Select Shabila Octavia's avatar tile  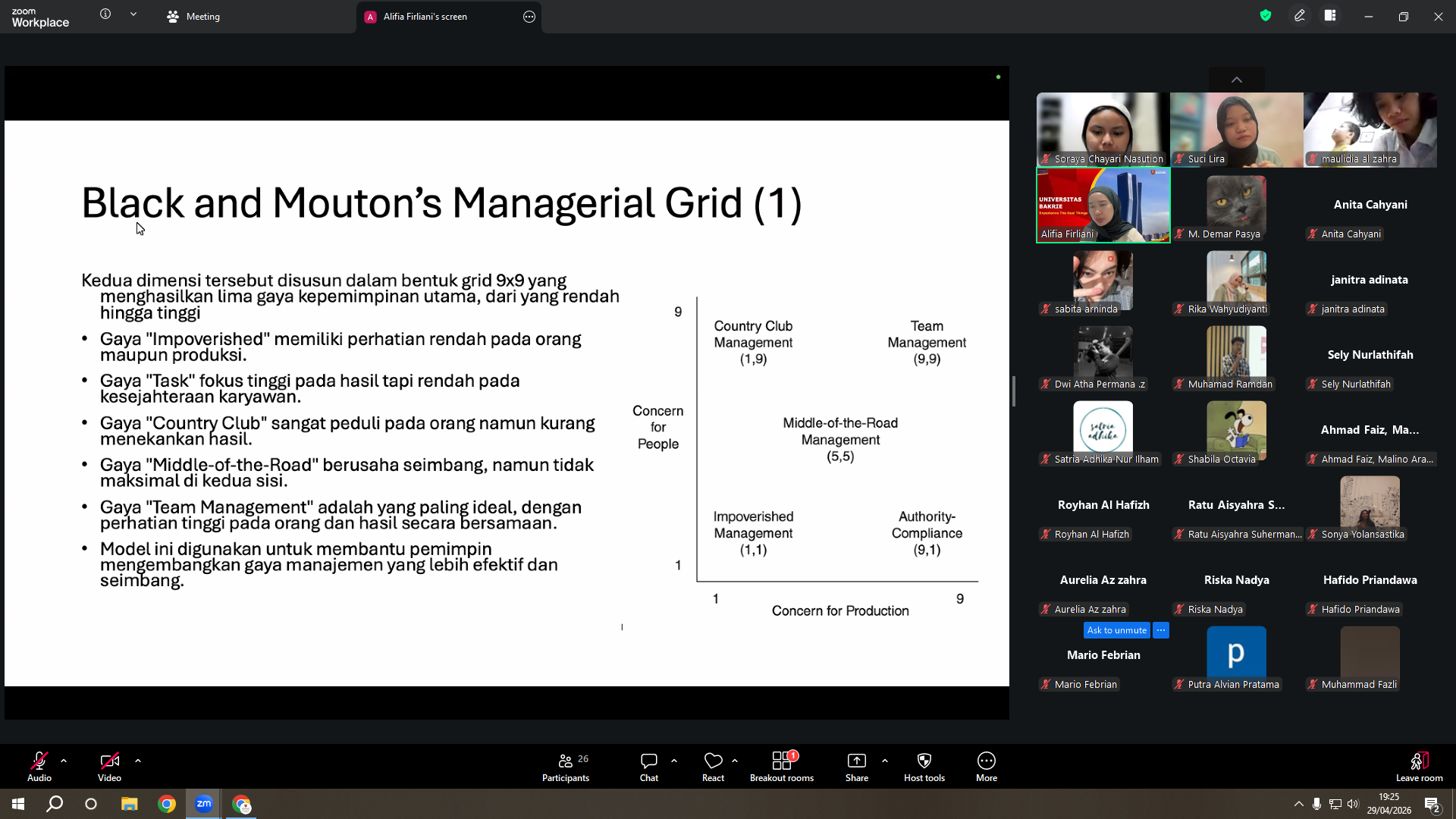pos(1237,430)
